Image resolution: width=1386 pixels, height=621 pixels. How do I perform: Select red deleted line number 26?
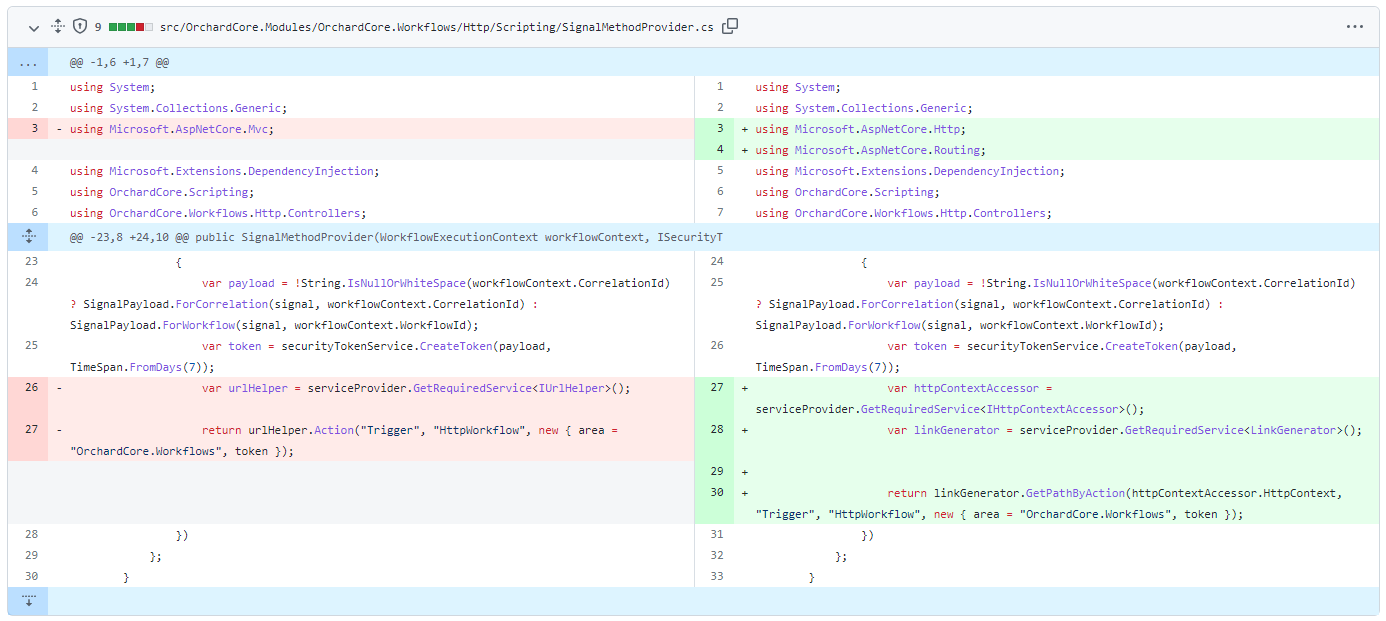[28, 398]
